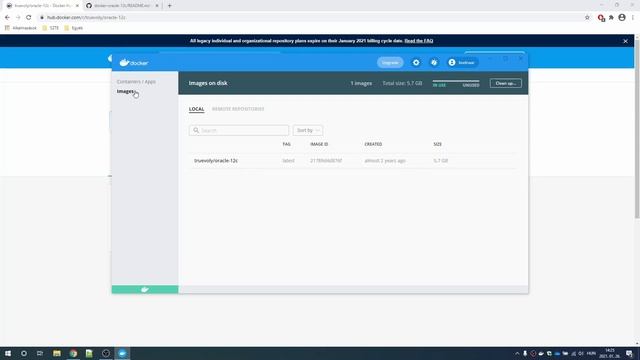
Task: Click the Clean up button
Action: pos(505,83)
